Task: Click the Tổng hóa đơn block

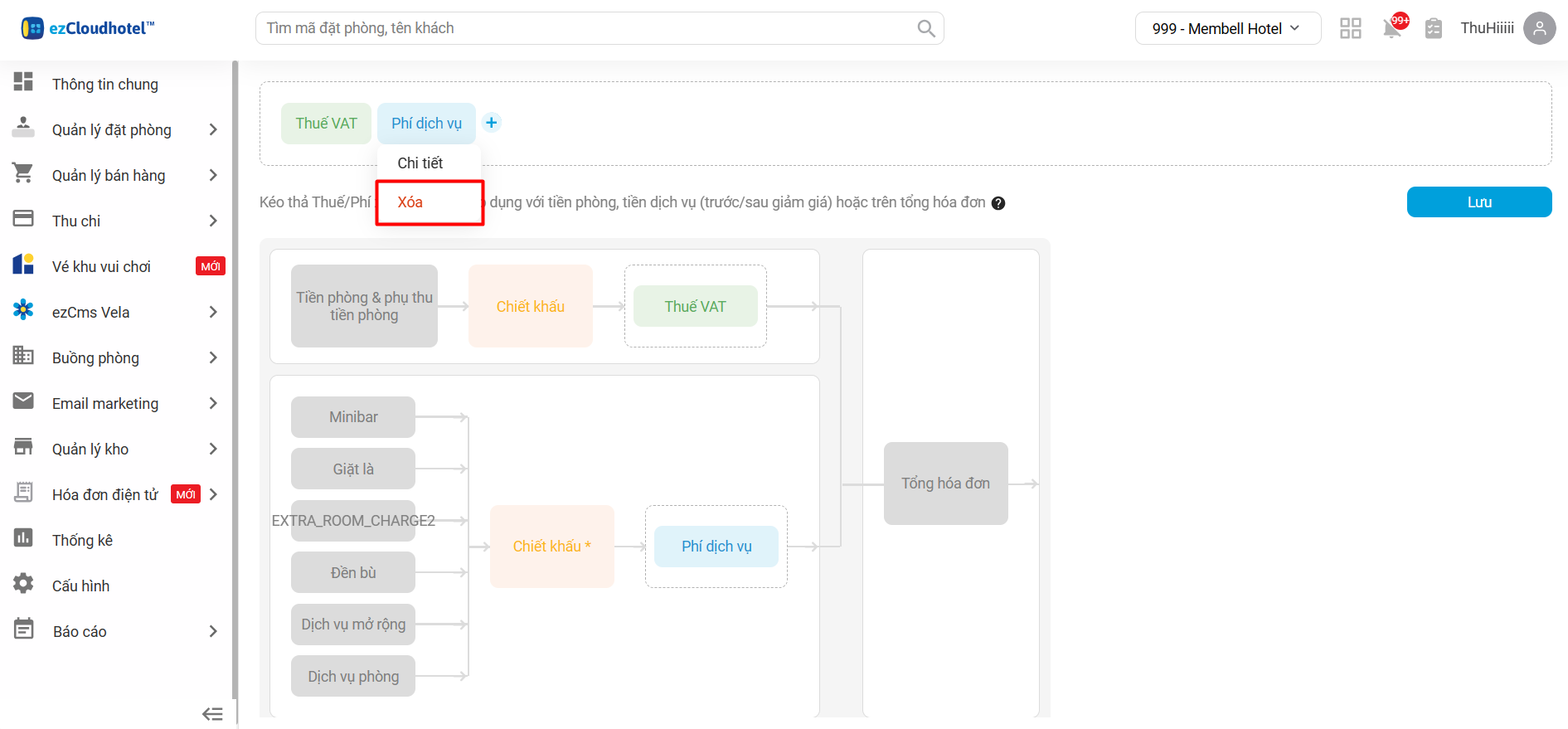Action: (x=945, y=484)
